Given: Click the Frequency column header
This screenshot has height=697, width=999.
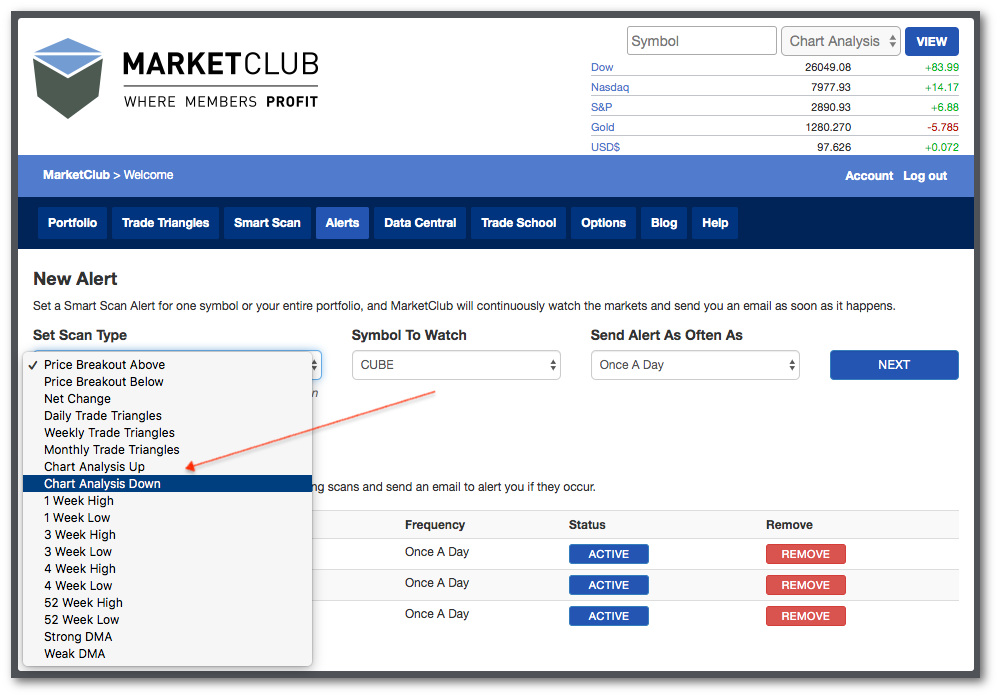Looking at the screenshot, I should [435, 525].
